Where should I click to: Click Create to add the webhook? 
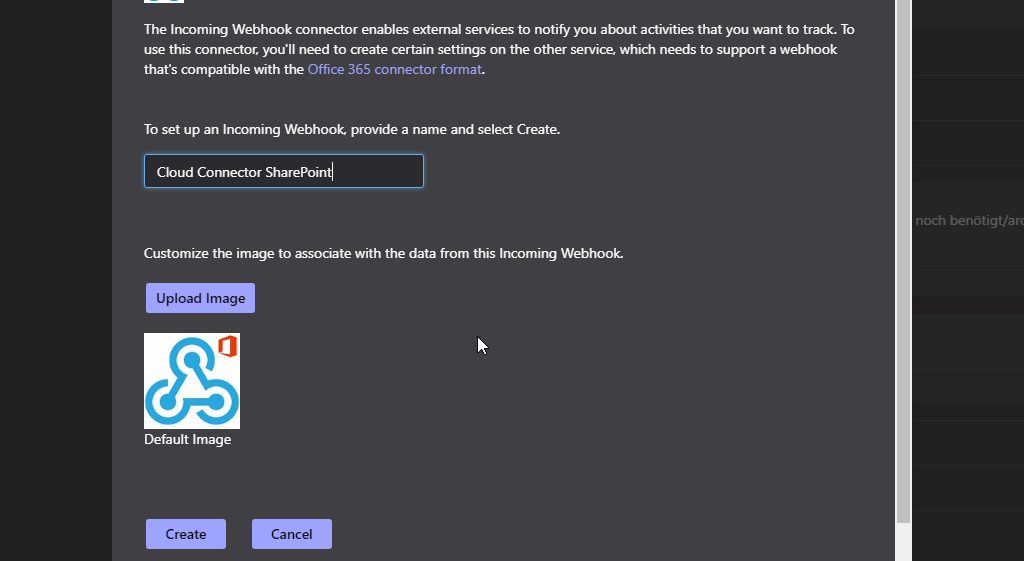pyautogui.click(x=186, y=534)
